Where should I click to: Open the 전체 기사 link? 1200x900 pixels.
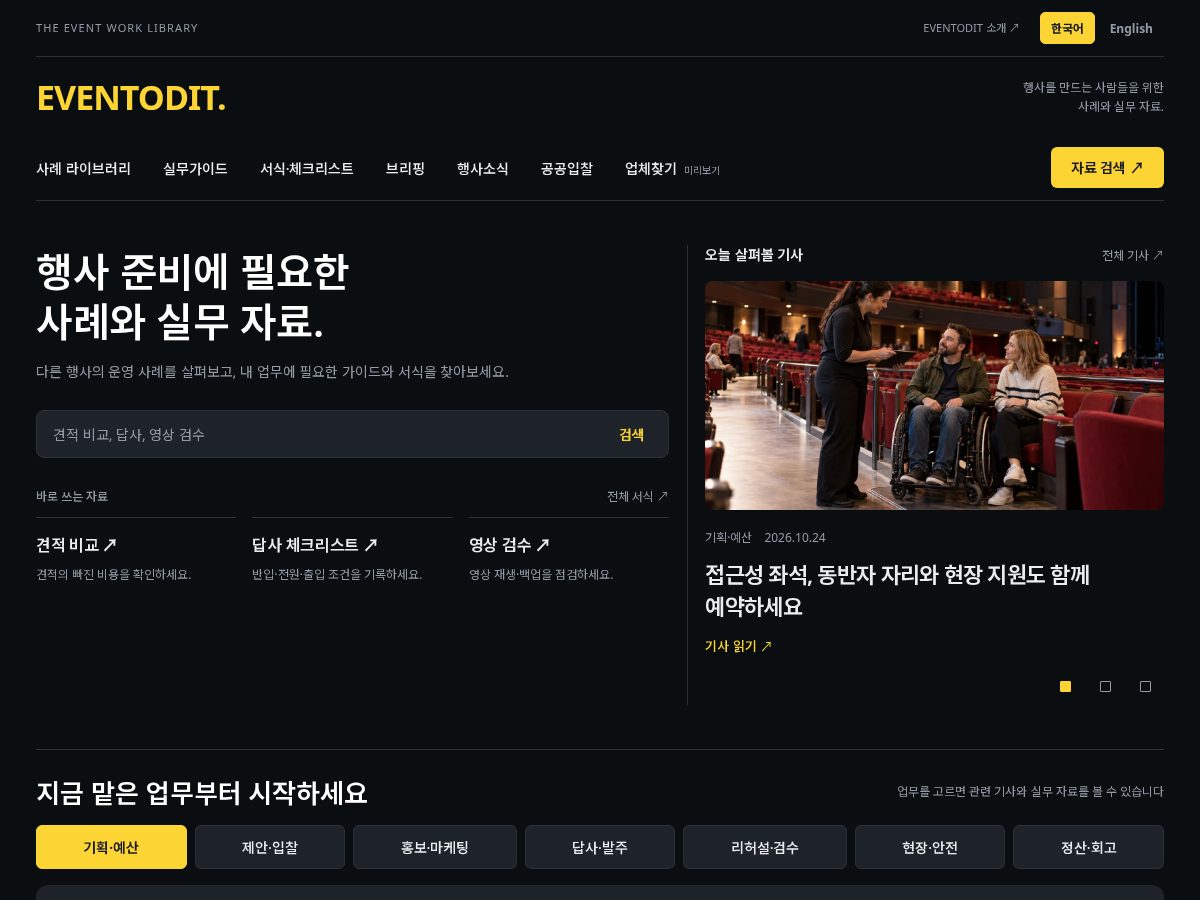1133,255
